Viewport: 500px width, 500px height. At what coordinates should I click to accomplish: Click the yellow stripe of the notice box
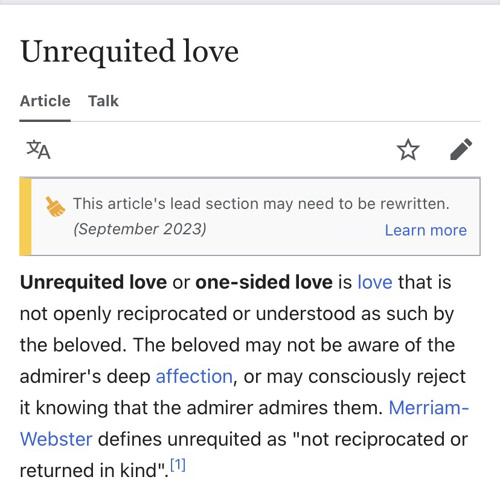pos(25,217)
